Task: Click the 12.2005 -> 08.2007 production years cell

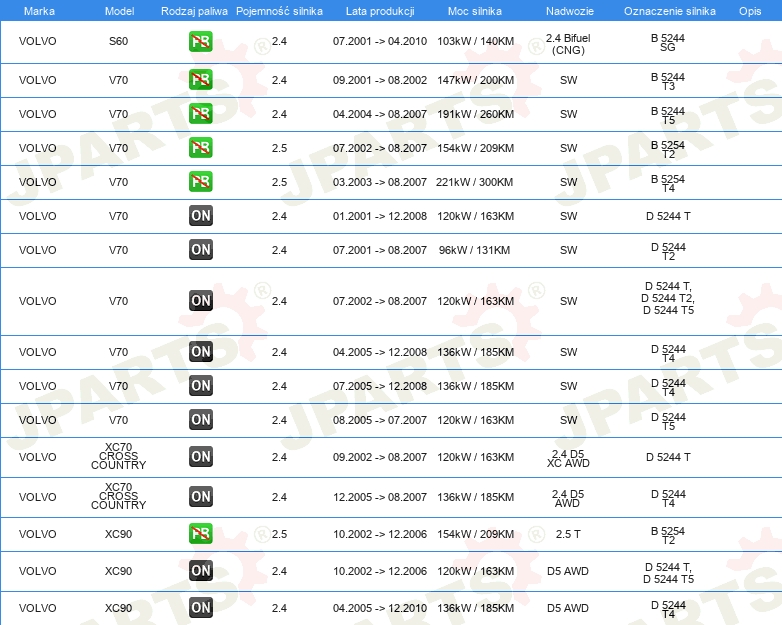Action: [380, 497]
